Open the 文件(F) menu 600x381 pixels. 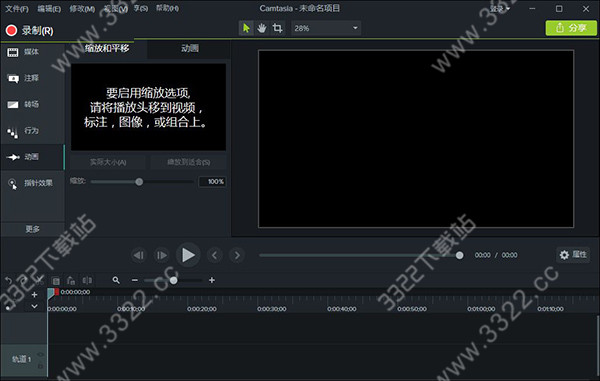point(16,8)
